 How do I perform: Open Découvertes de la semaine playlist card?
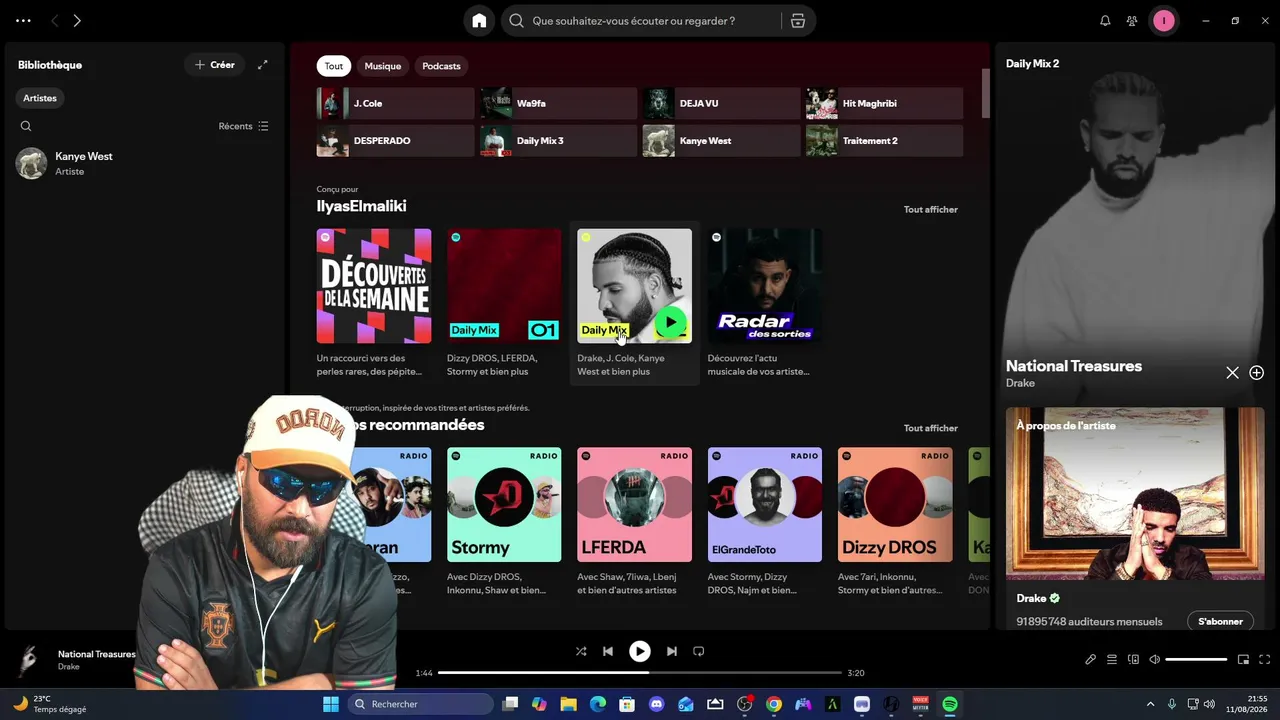pos(374,301)
